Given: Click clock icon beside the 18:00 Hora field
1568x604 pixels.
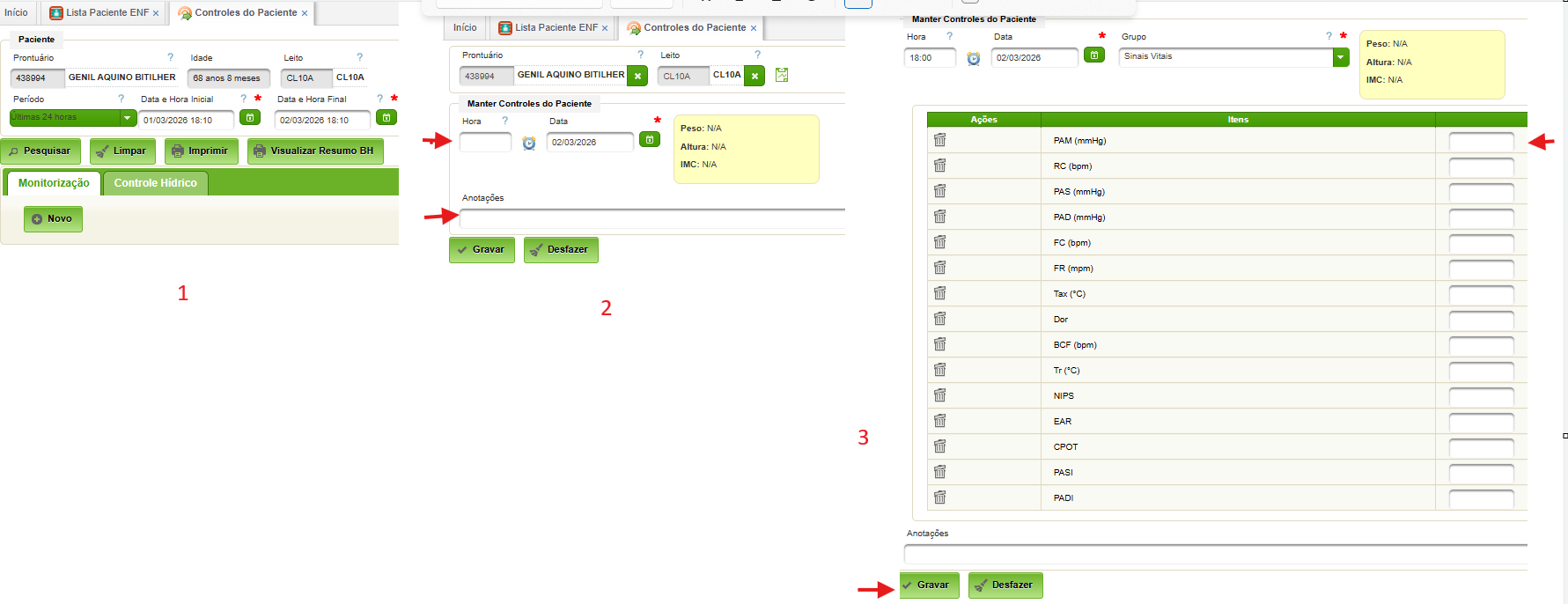Looking at the screenshot, I should pyautogui.click(x=973, y=58).
